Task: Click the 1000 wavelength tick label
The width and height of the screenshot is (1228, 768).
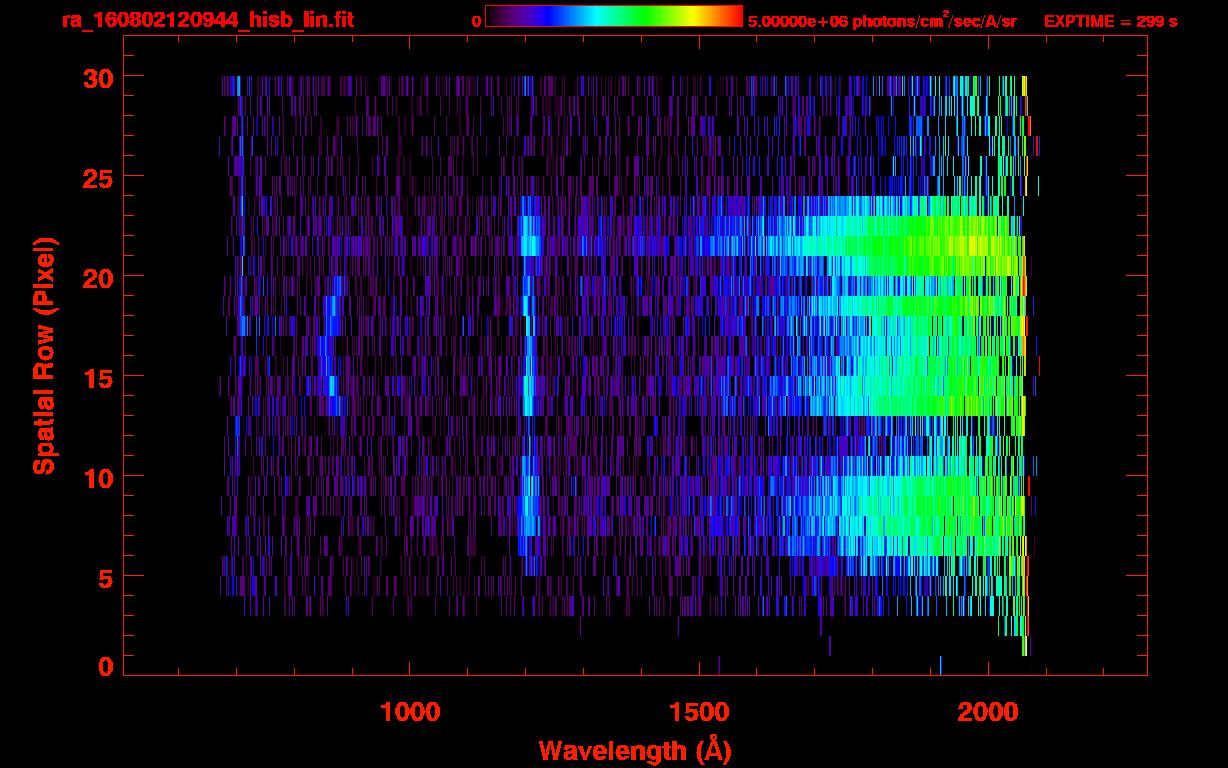Action: click(410, 712)
